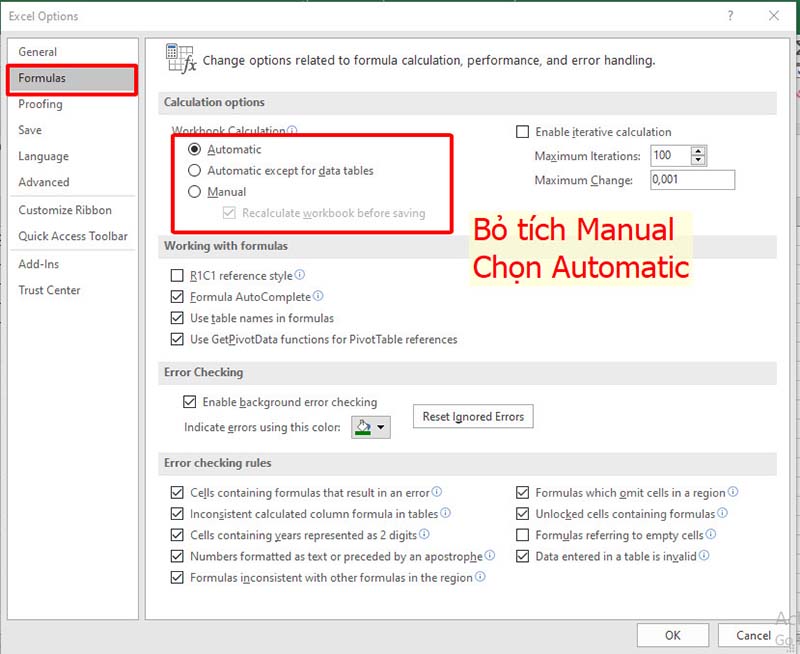Click info icon for unlocked cells rule
The width and height of the screenshot is (800, 654).
tap(722, 513)
